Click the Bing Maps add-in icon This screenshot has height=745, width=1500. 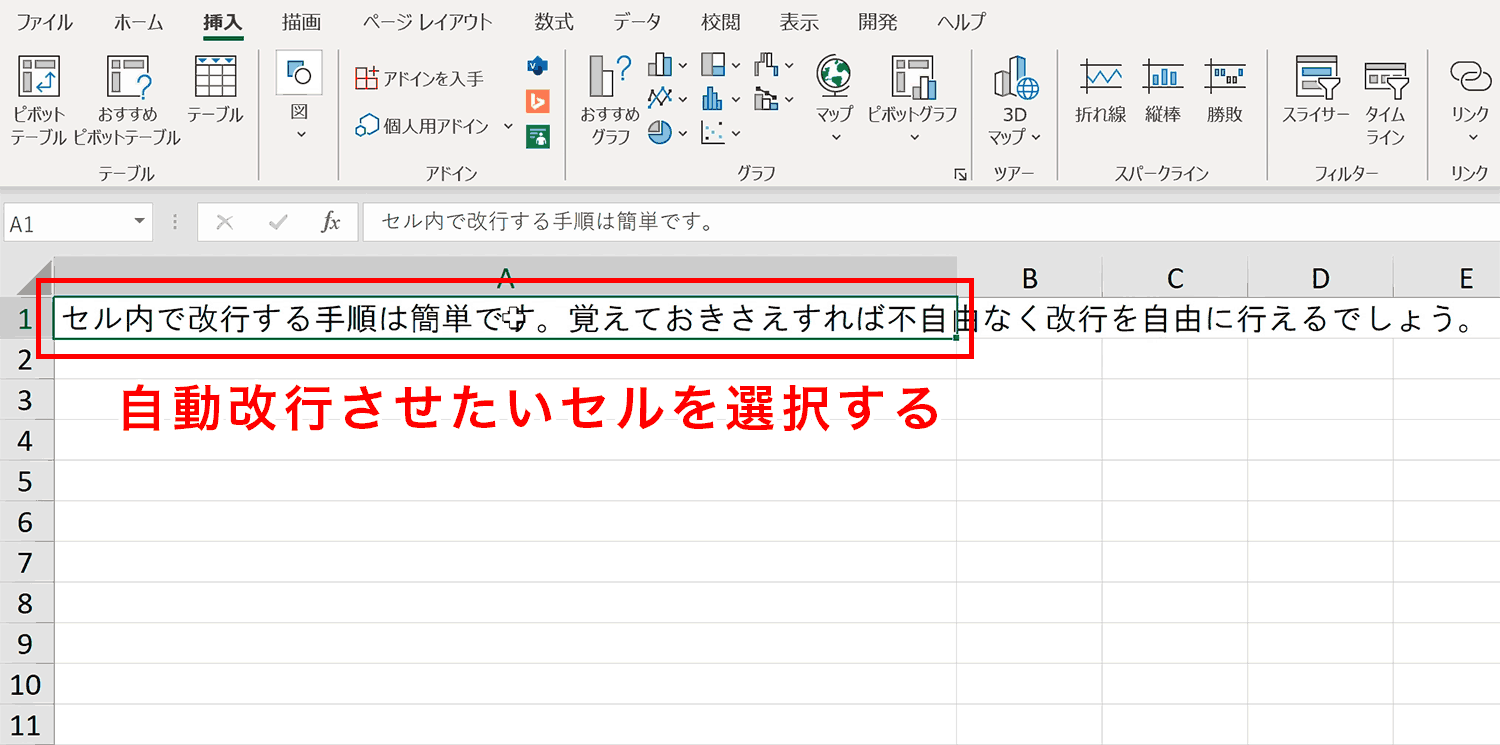[x=538, y=101]
